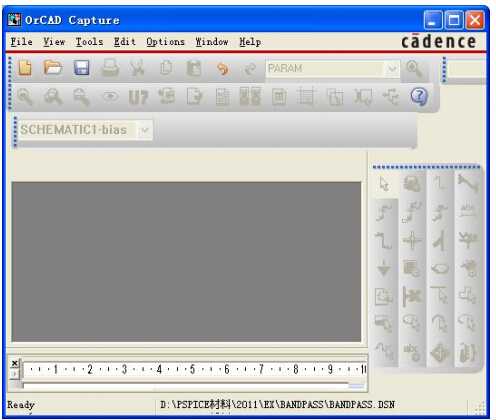Select the ground symbol tool in palette
This screenshot has height=420, width=496.
[x=384, y=268]
